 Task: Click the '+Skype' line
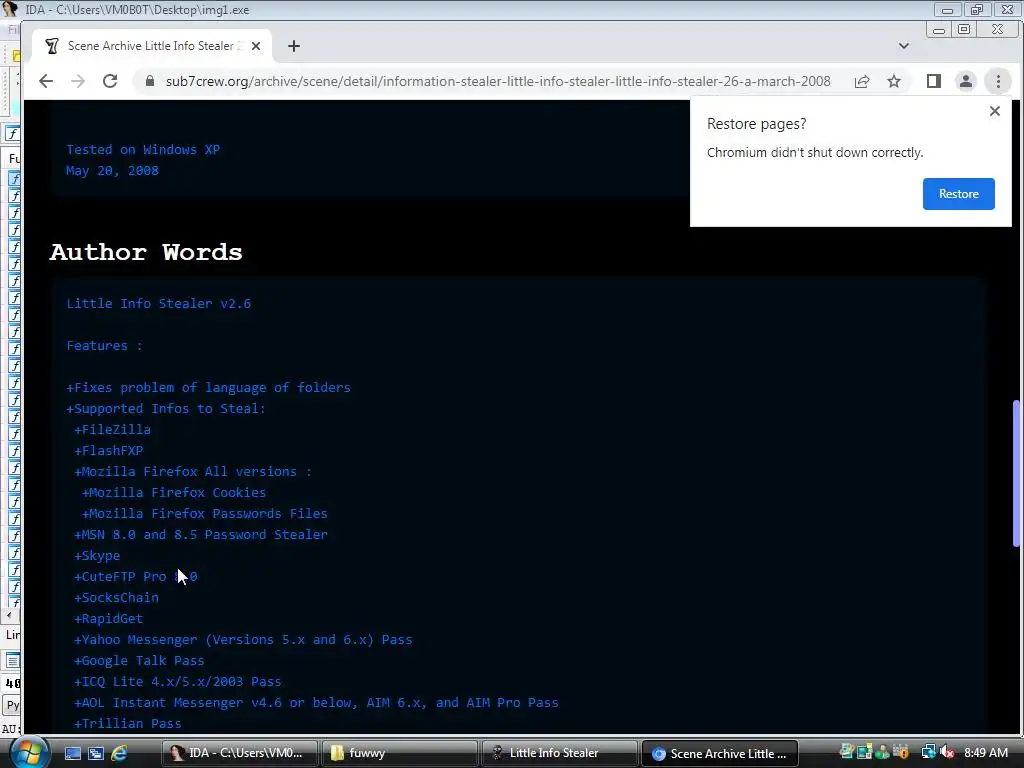pos(97,556)
